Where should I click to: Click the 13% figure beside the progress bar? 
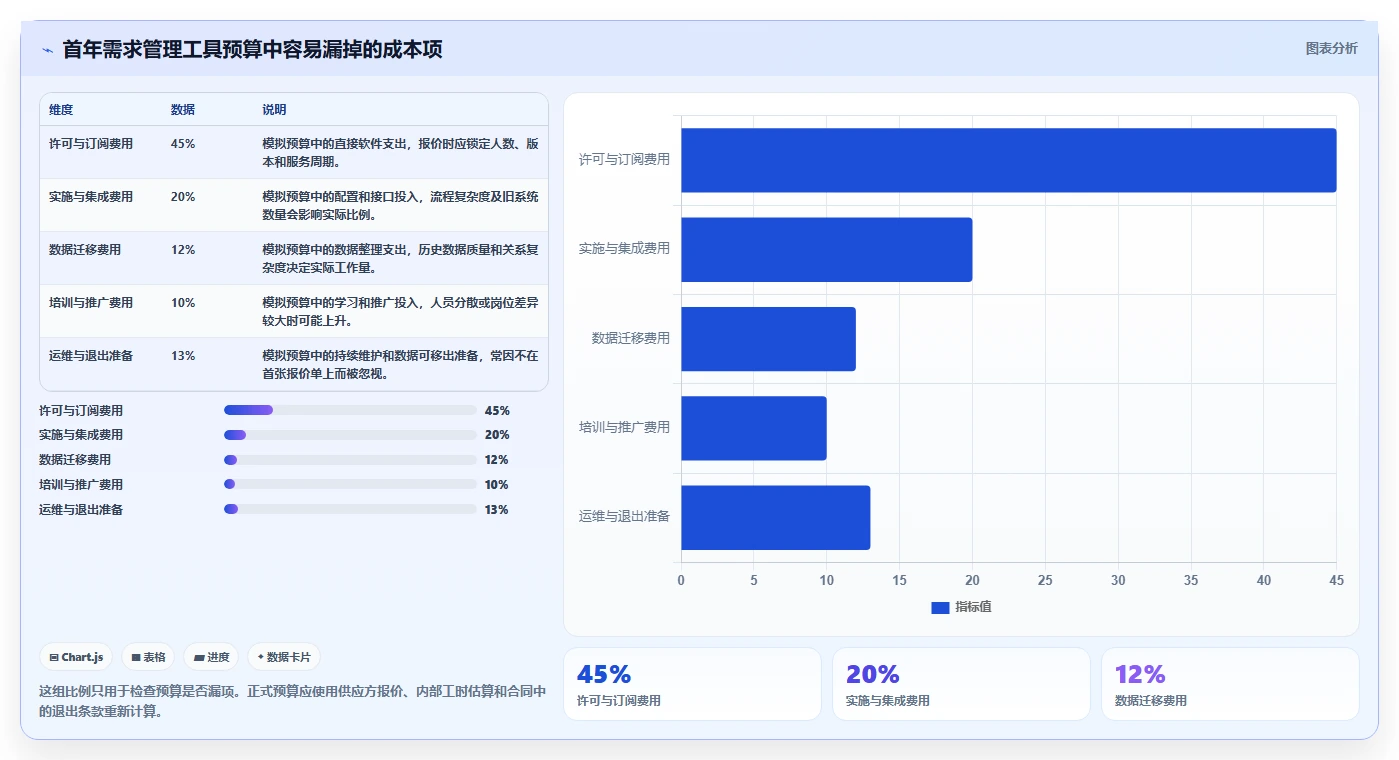[497, 509]
